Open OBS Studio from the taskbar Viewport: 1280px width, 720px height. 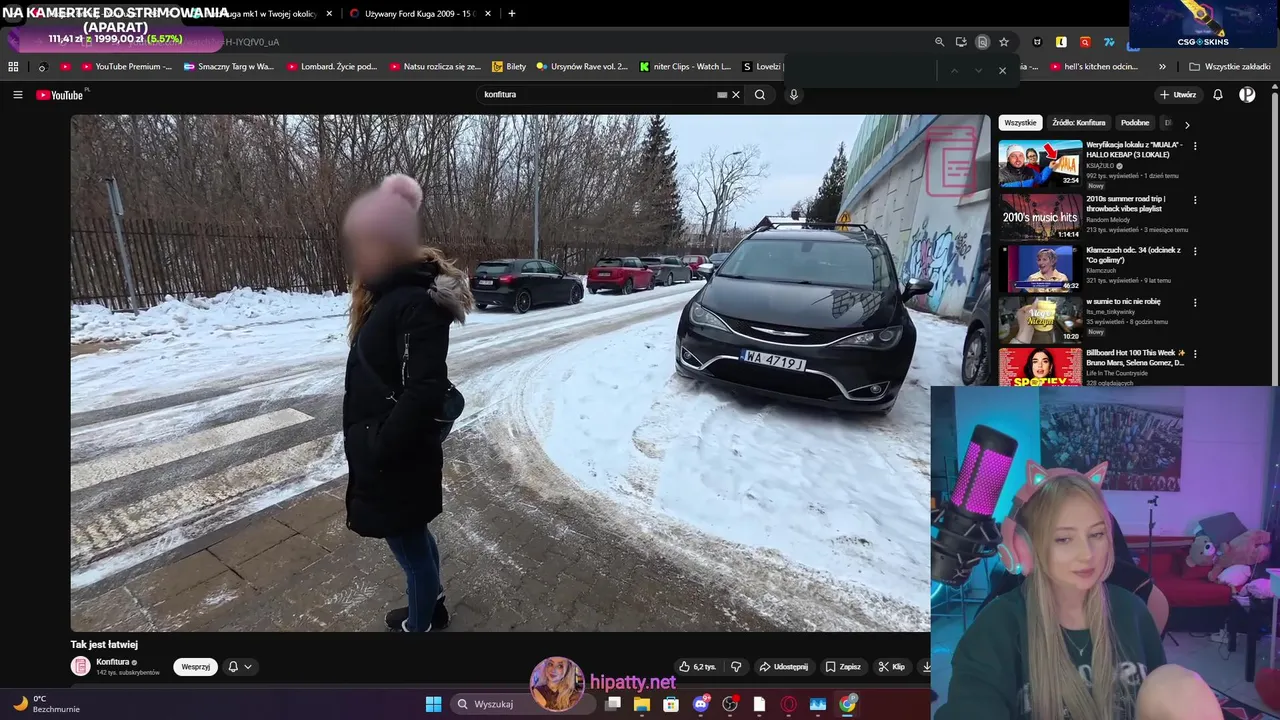[730, 704]
